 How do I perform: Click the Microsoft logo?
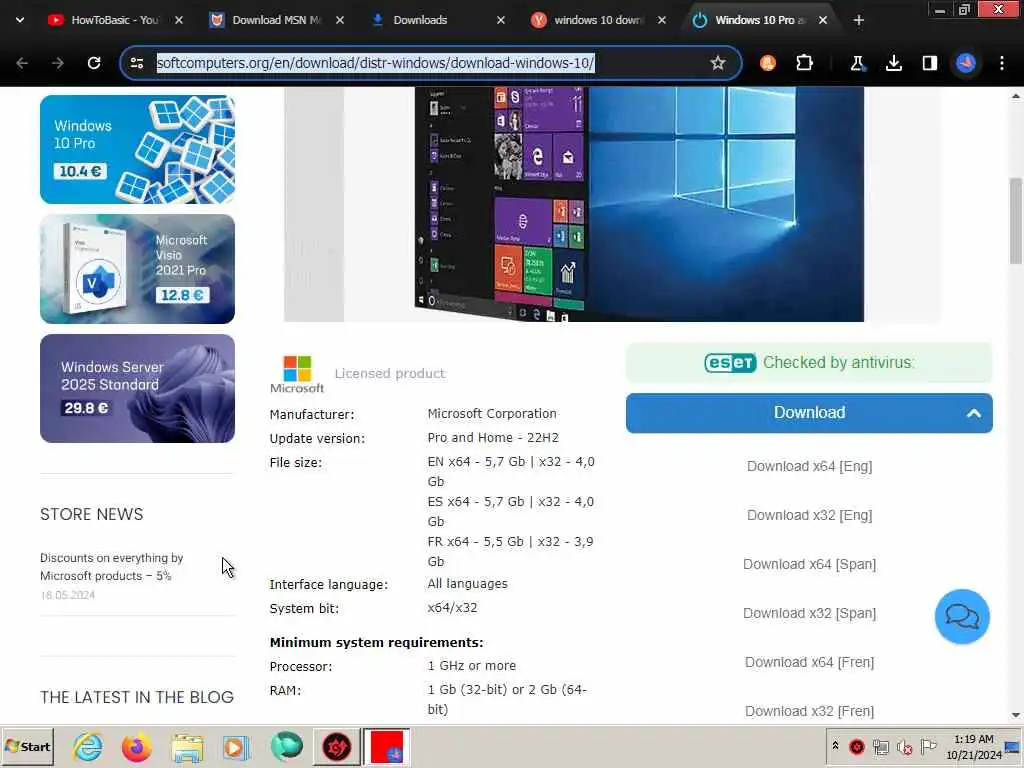pos(297,374)
